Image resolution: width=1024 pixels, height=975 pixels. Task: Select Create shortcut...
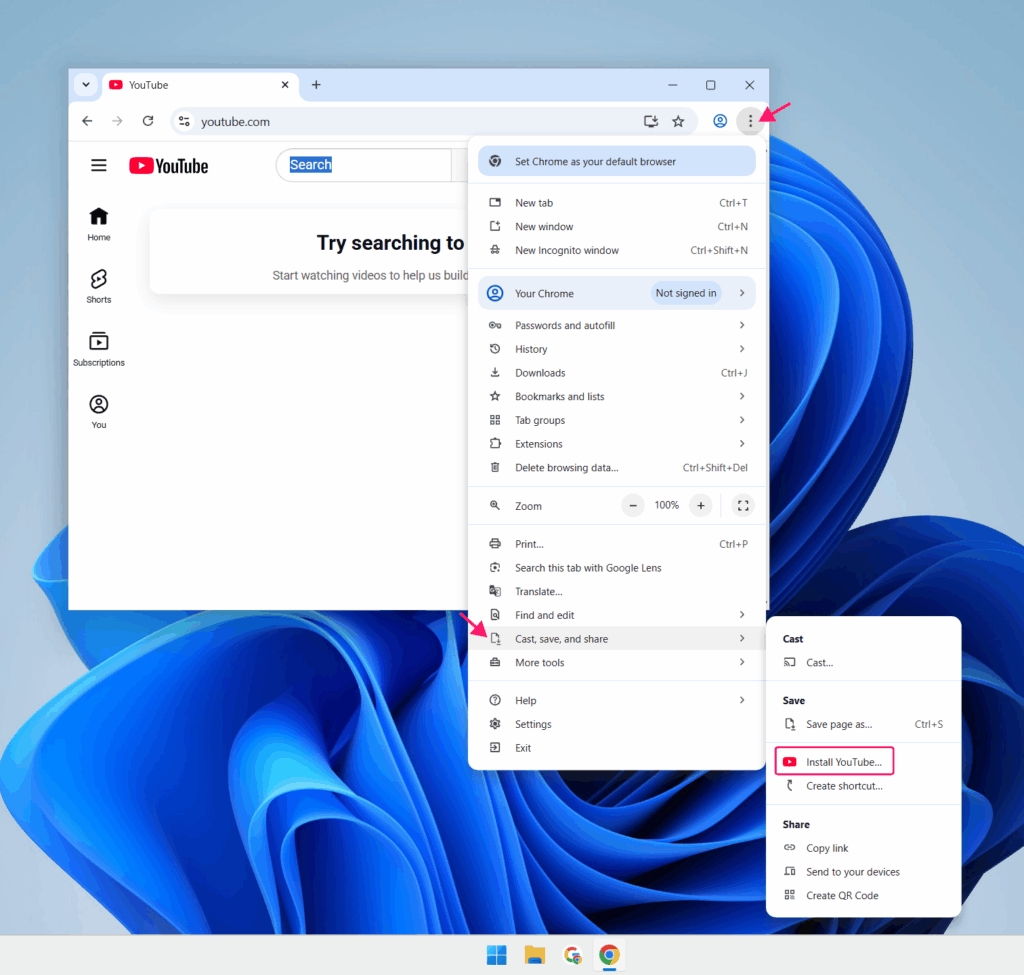coord(863,786)
